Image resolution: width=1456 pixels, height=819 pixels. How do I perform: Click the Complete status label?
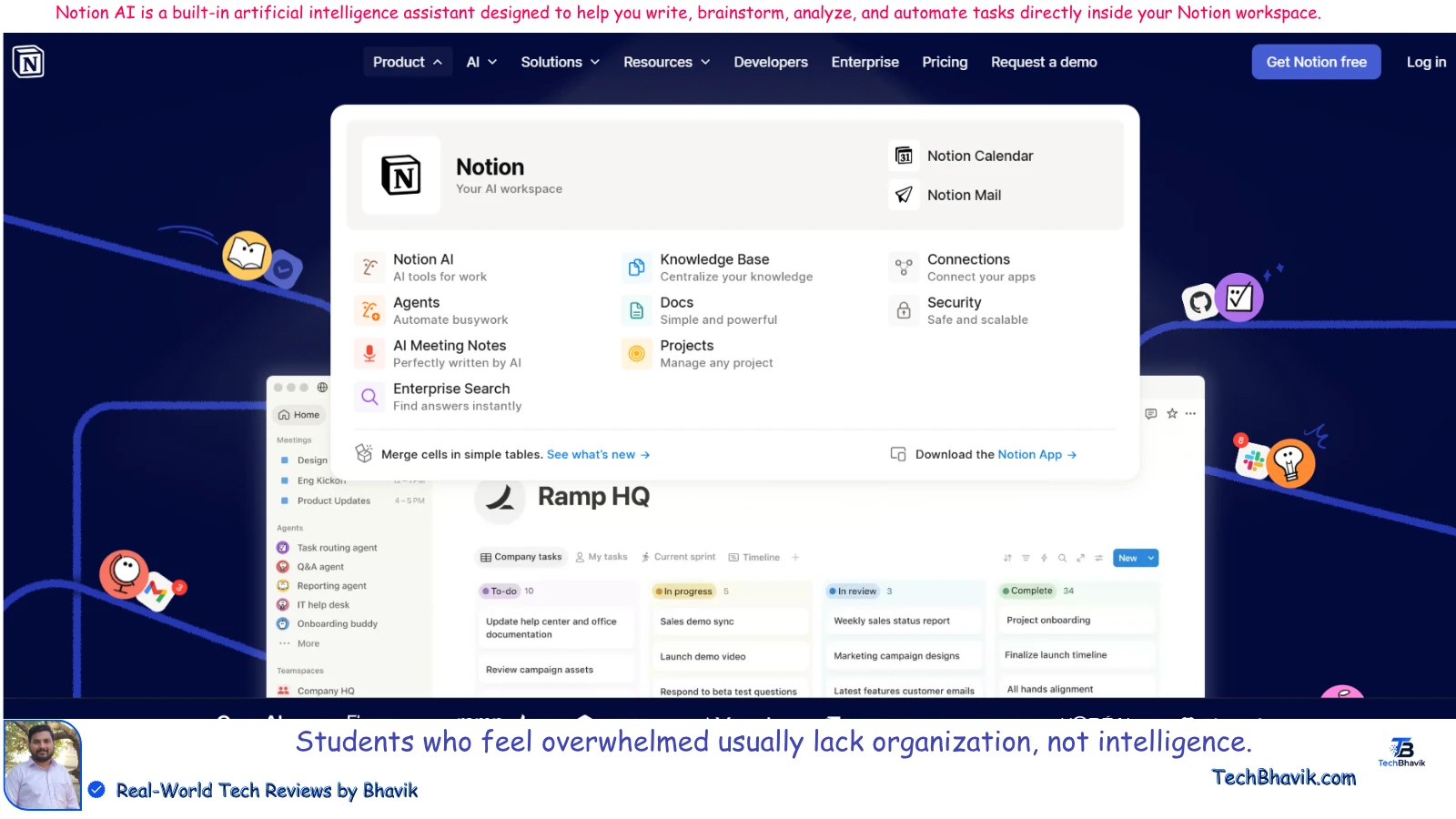1028,591
